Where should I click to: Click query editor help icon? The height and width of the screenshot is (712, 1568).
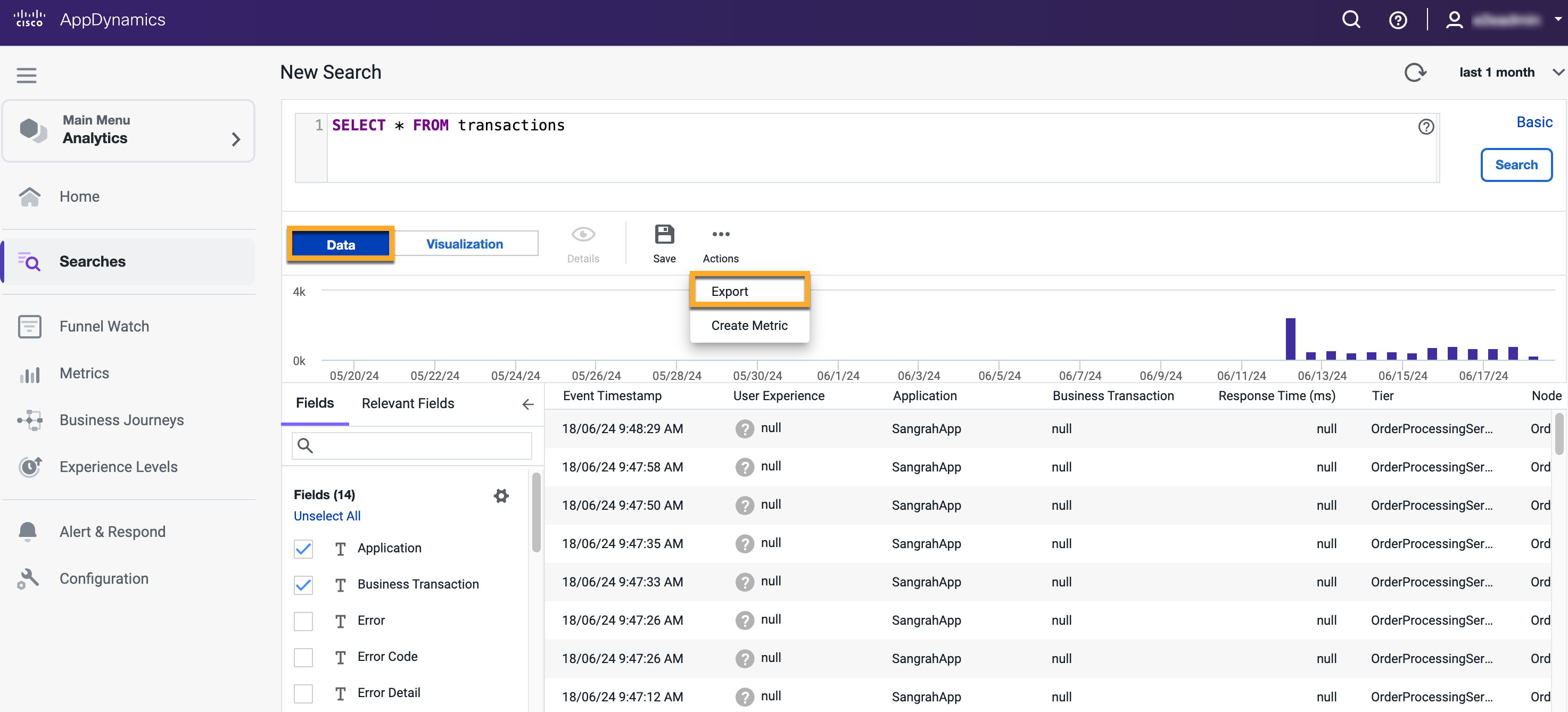point(1425,127)
